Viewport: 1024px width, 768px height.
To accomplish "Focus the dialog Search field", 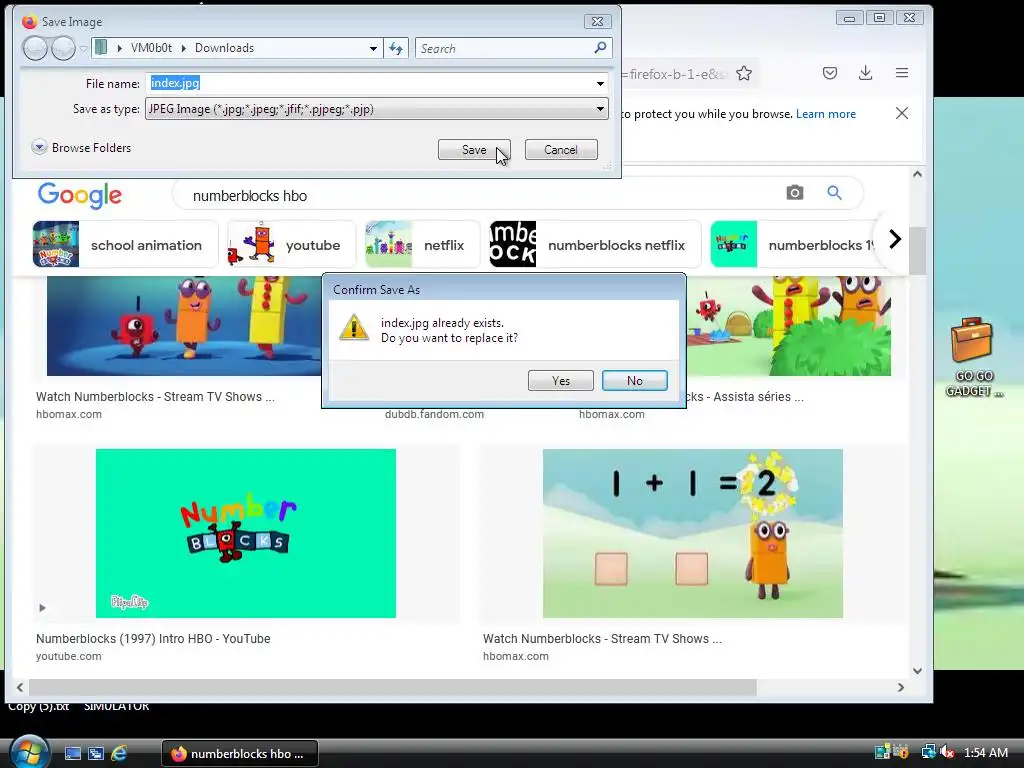I will click(503, 48).
